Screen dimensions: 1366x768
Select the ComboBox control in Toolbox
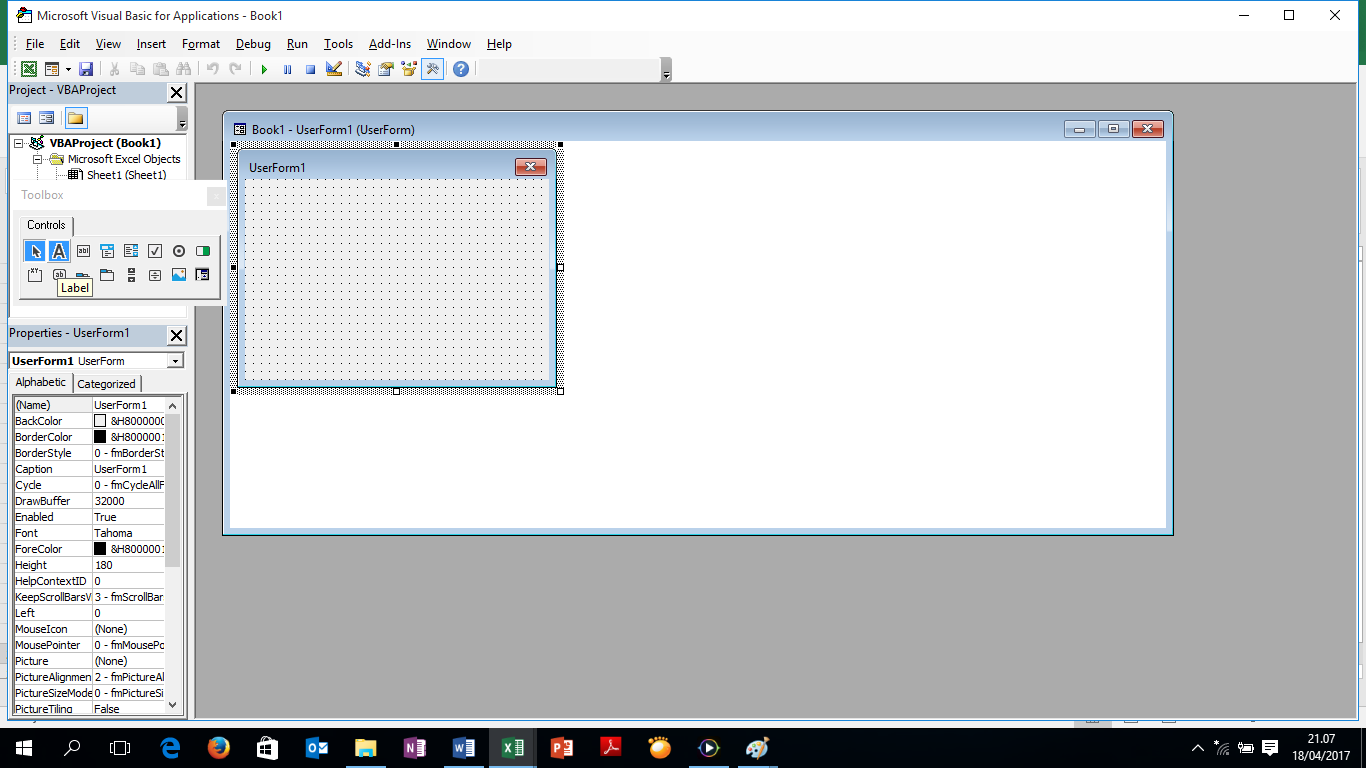107,251
